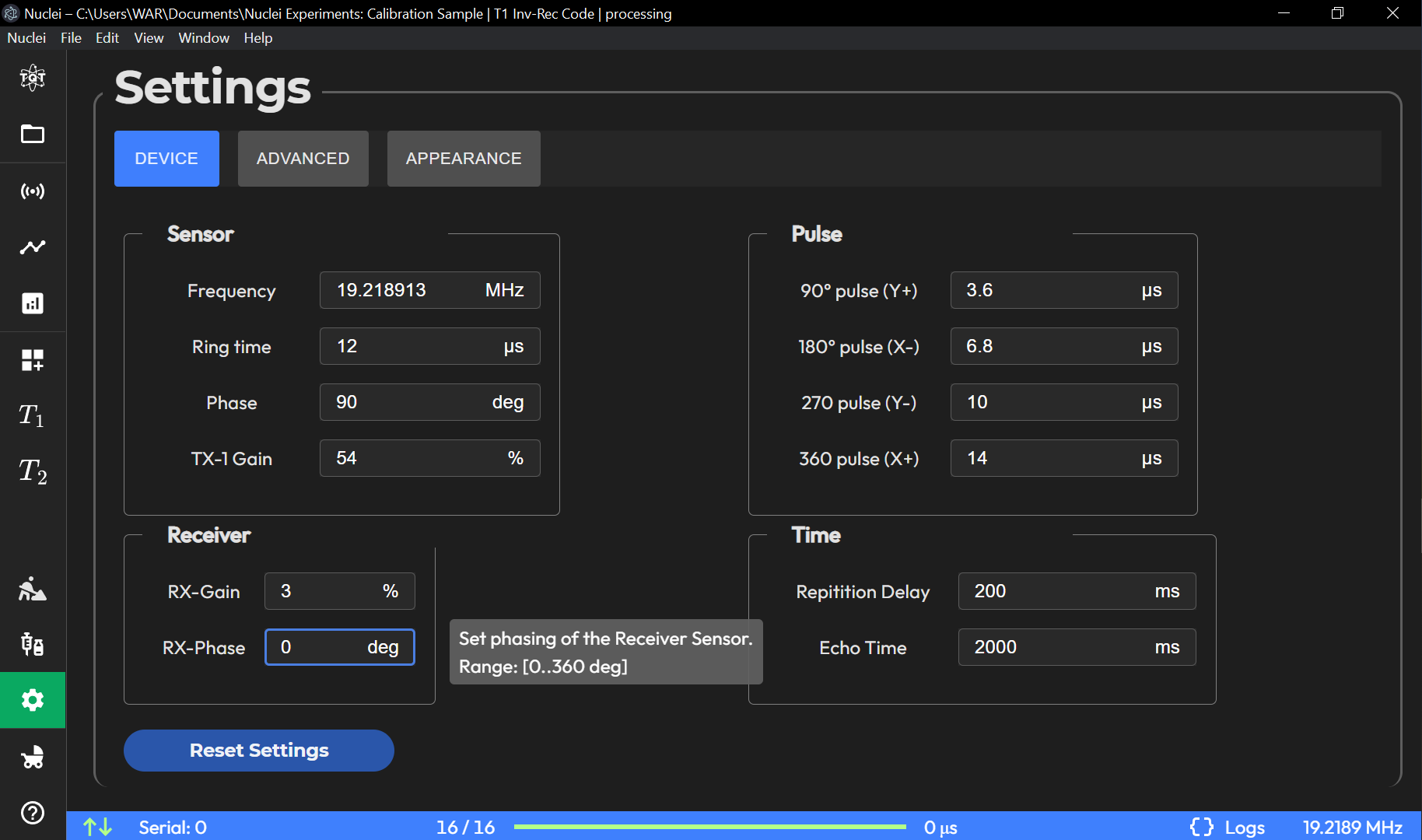Open the Nuclei menu
This screenshot has width=1422, height=840.
pyautogui.click(x=26, y=38)
